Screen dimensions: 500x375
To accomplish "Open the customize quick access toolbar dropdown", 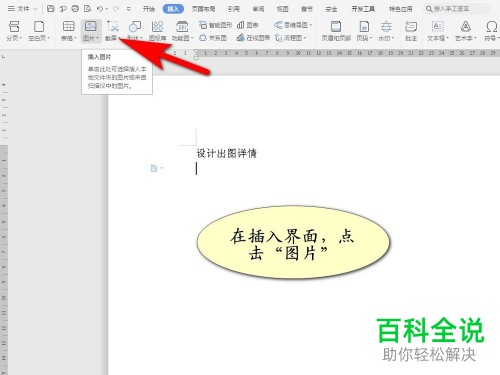I will (129, 9).
